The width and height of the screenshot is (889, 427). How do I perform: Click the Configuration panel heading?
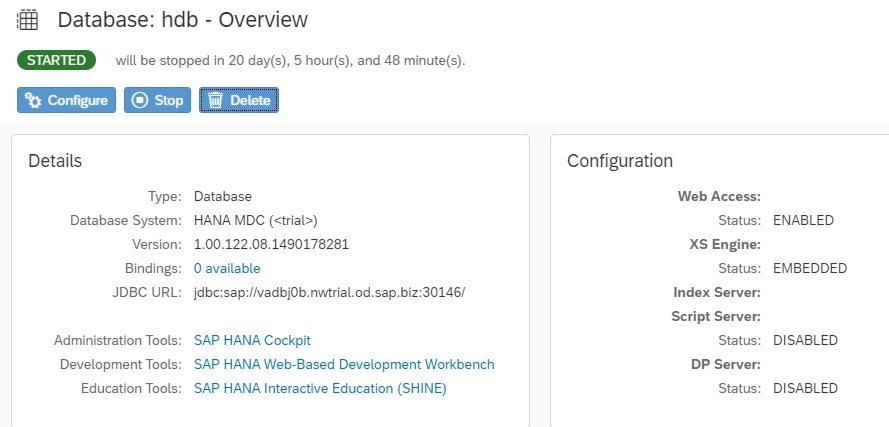coord(620,161)
